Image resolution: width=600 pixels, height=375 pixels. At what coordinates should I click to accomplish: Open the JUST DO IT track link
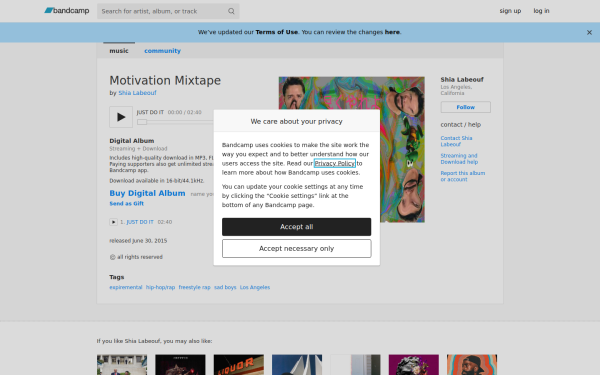(140, 222)
